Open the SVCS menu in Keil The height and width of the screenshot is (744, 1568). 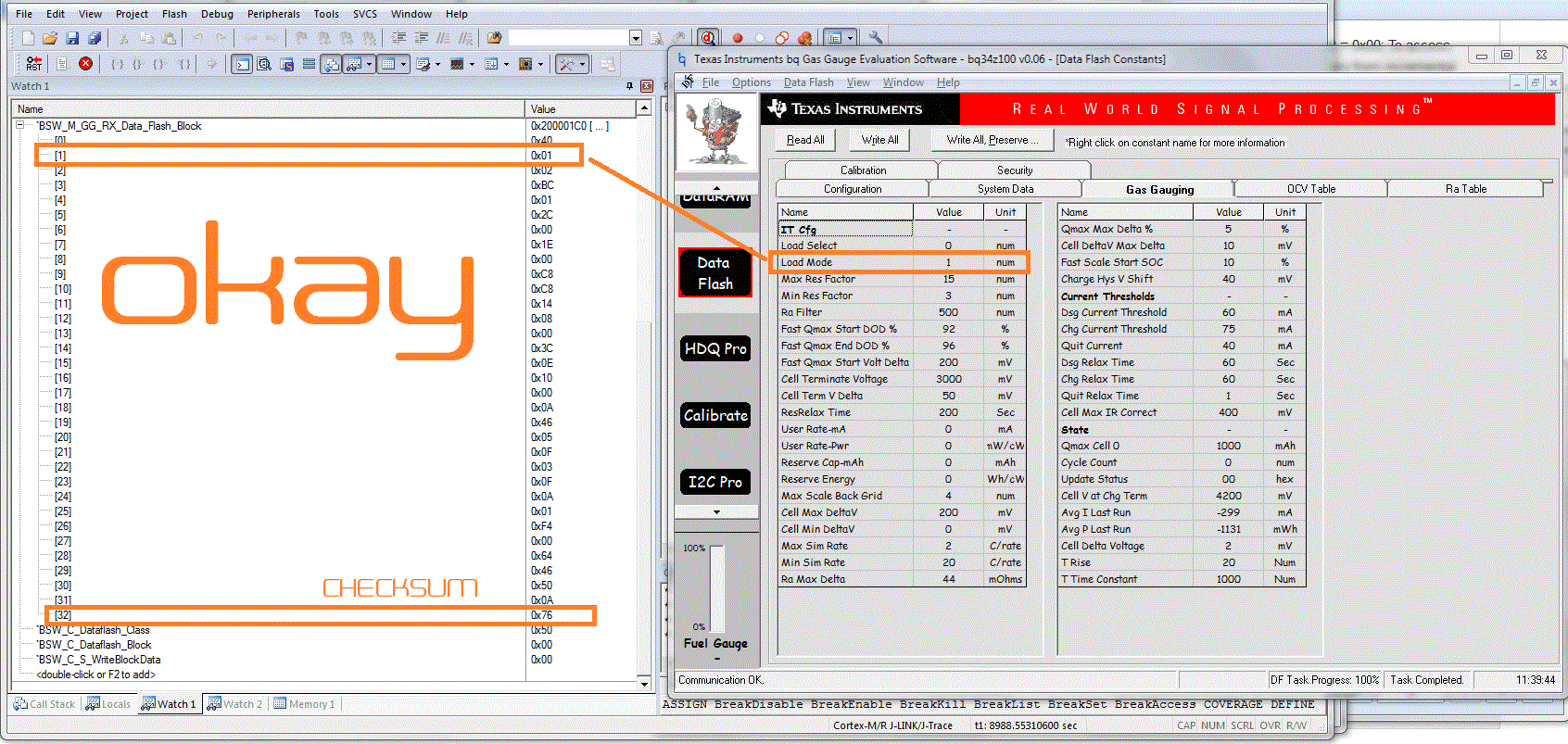click(x=365, y=14)
